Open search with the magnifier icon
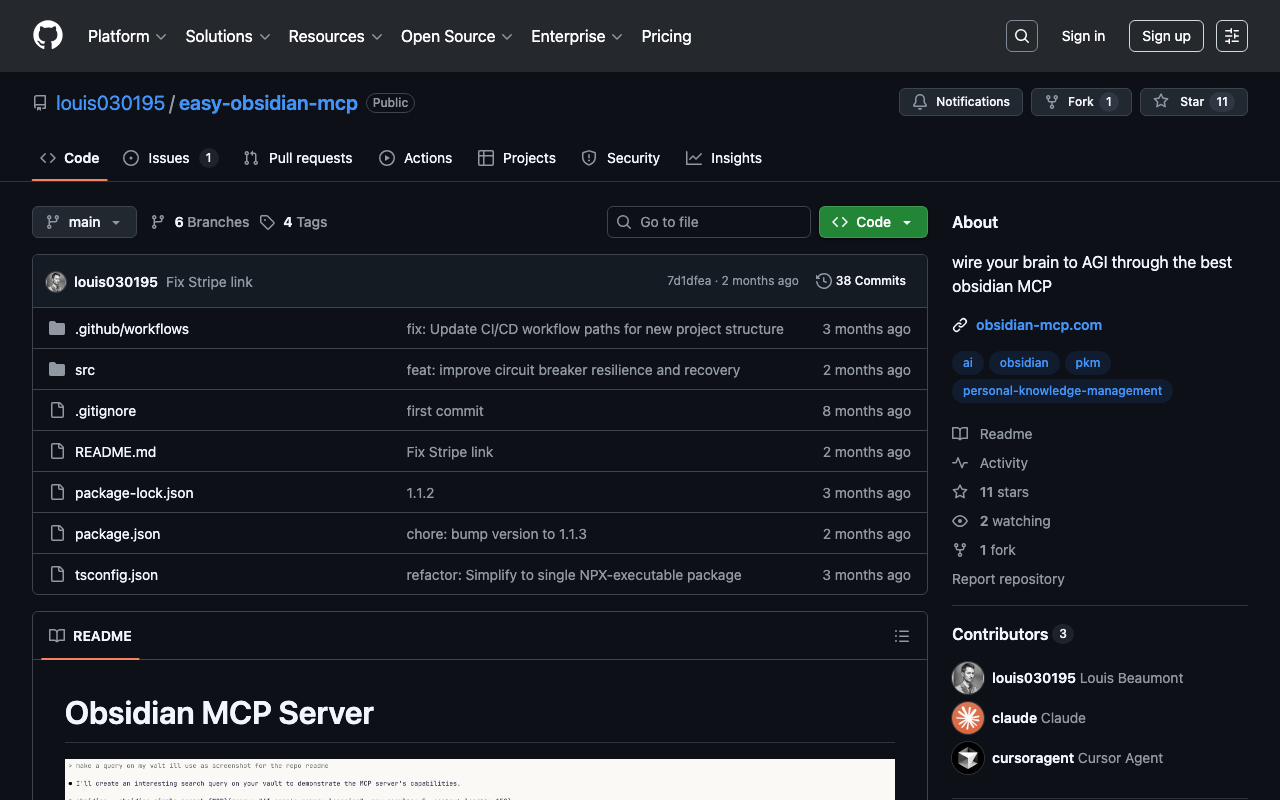The width and height of the screenshot is (1280, 800). point(1021,36)
